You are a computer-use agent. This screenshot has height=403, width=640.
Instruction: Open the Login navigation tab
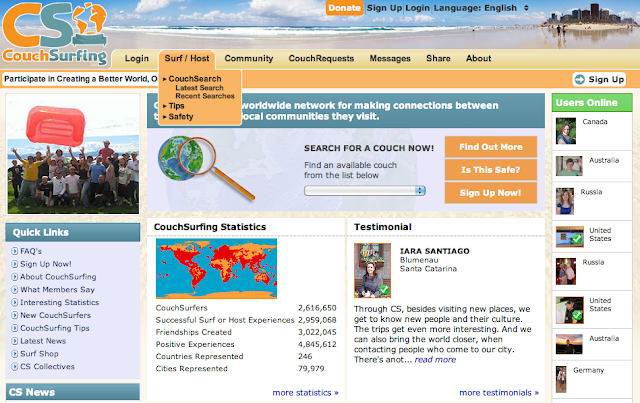coord(137,58)
